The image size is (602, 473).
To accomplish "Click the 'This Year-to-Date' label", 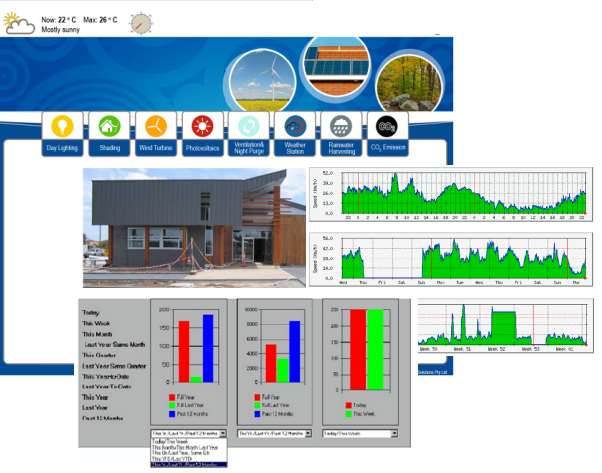I will coord(106,377).
